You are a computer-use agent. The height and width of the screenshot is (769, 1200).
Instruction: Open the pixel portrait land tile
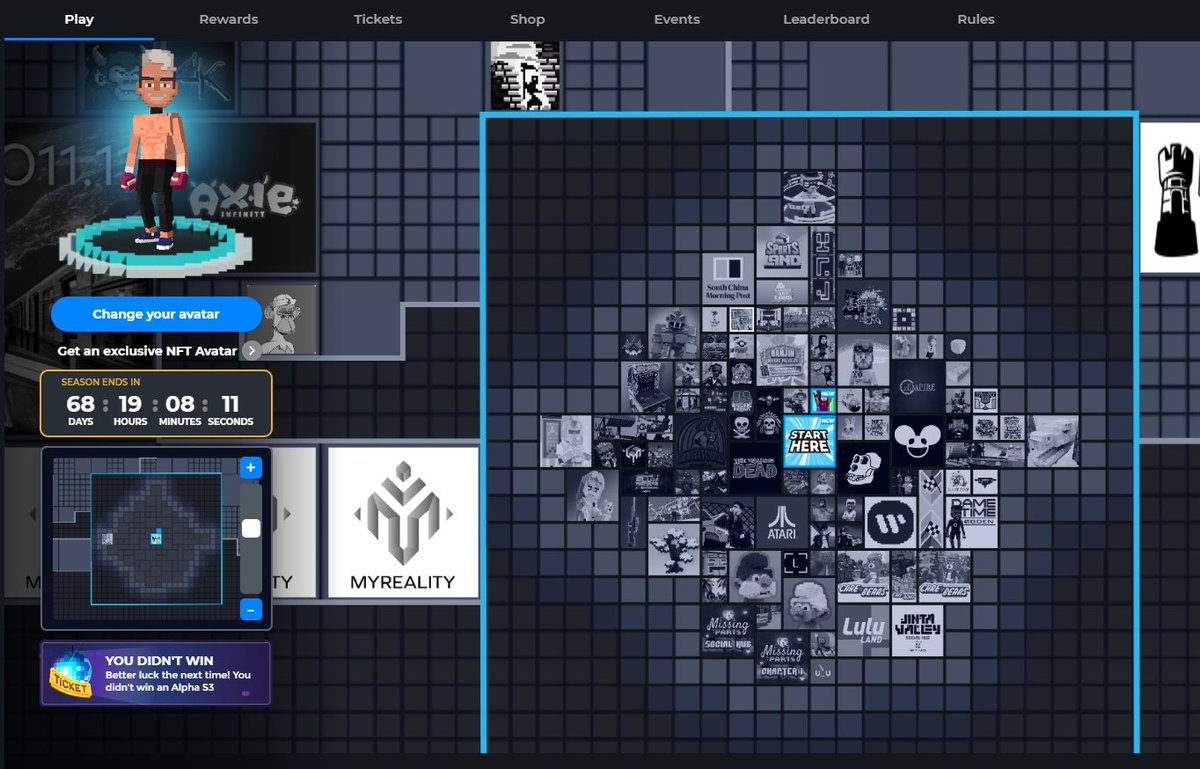(525, 75)
